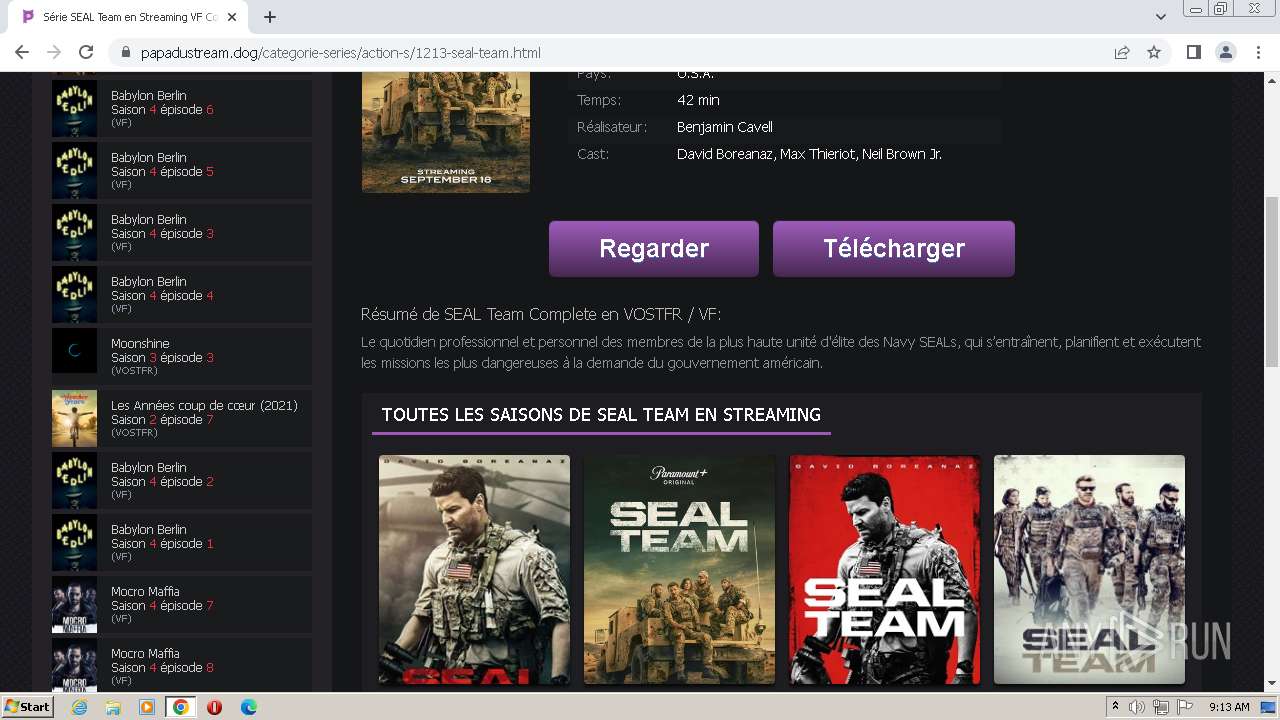Viewport: 1280px width, 720px height.
Task: Launch Internet Explorer from taskbar
Action: coord(79,707)
